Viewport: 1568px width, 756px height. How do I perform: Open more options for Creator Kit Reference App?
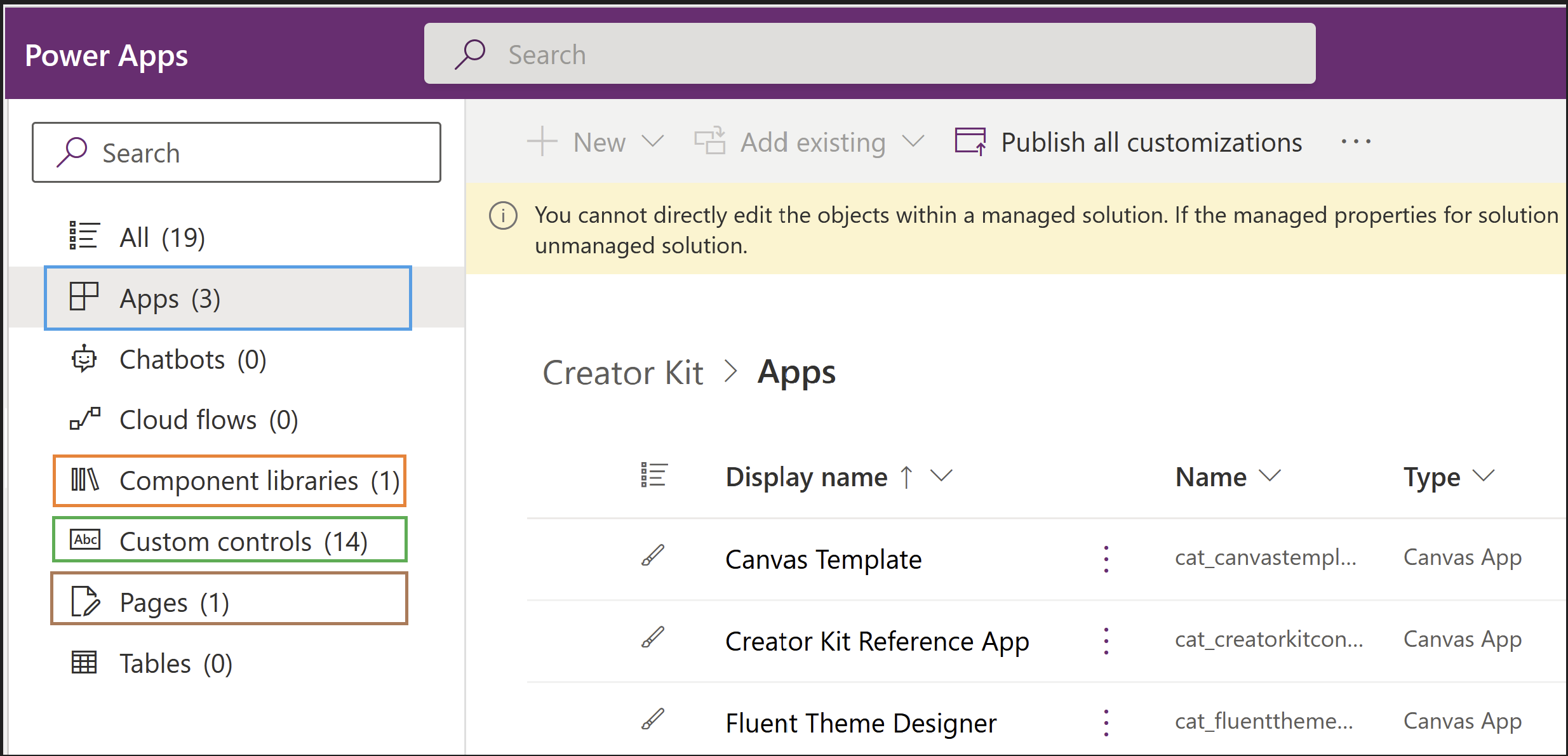click(x=1106, y=641)
